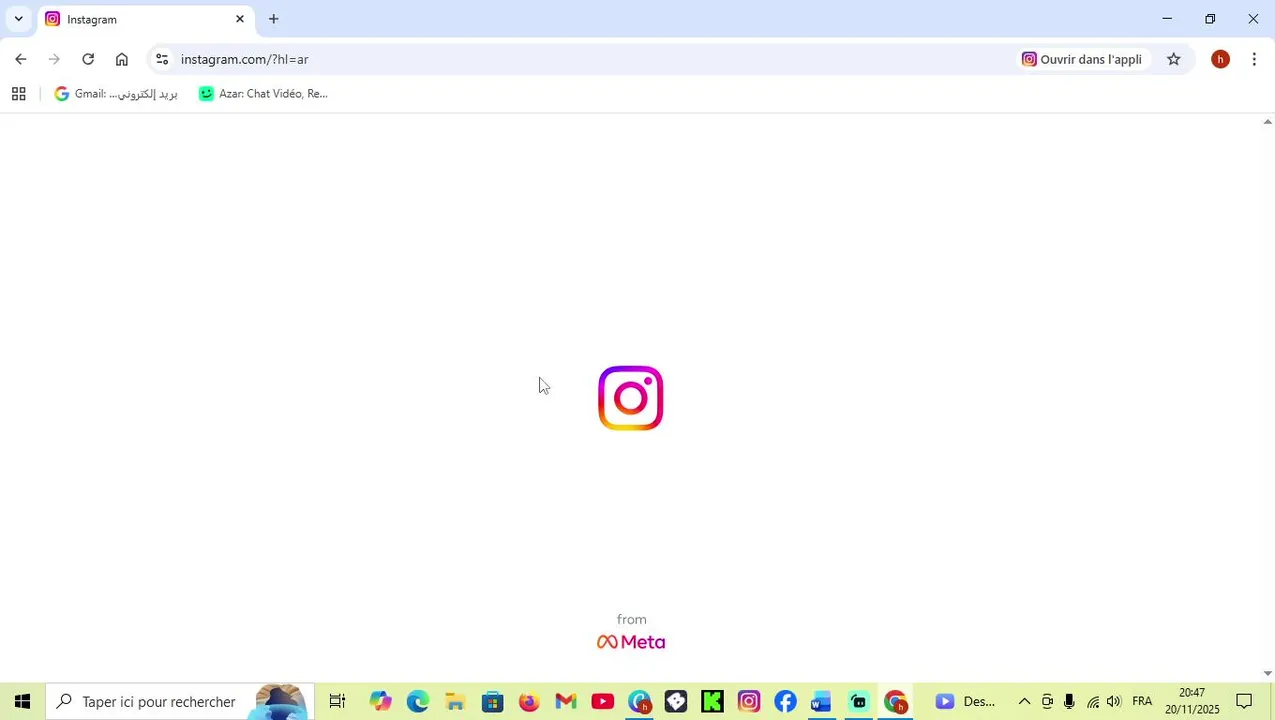
Task: Open the Windows Start menu
Action: pos(22,701)
